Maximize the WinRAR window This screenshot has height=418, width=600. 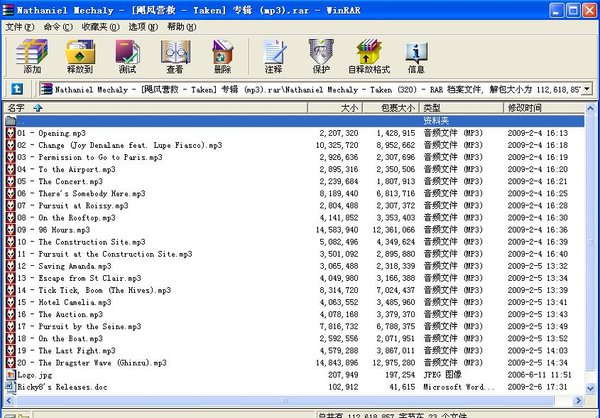pos(573,10)
